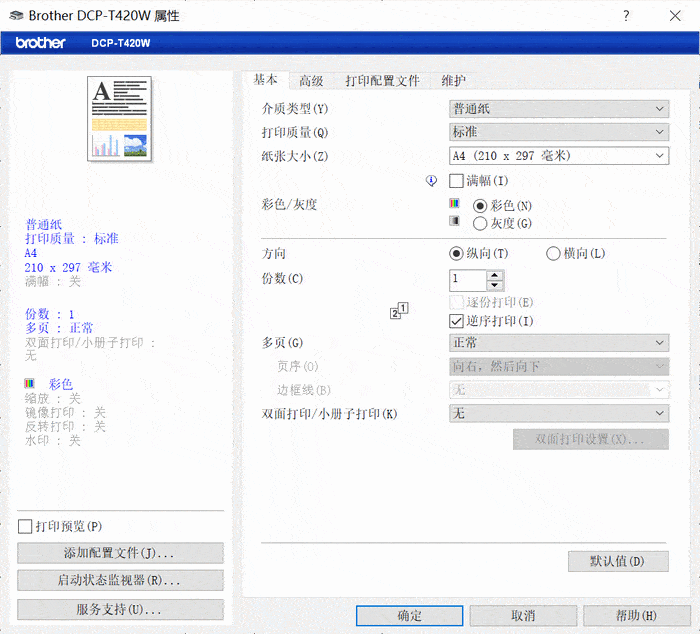
Task: Increase copies with the 份数 up arrow
Action: (495, 275)
